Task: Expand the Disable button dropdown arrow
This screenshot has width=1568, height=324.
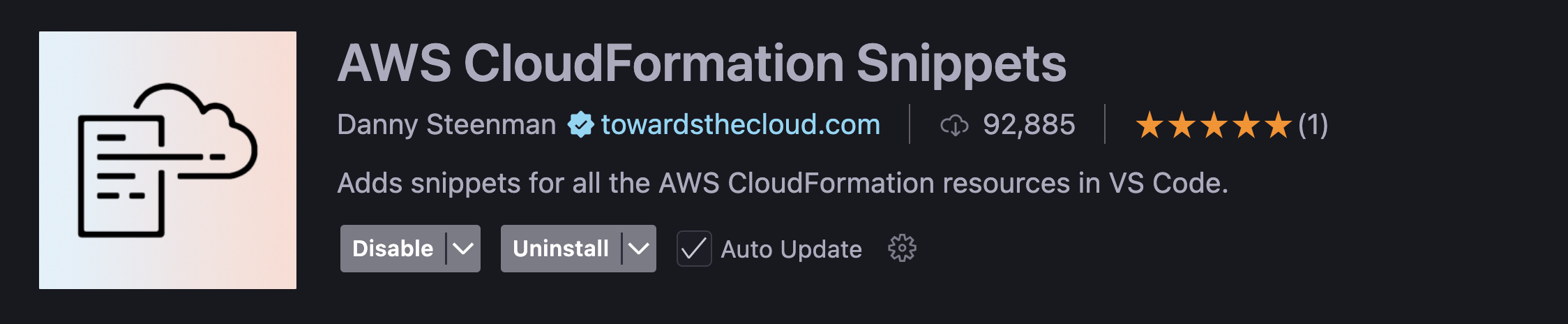Action: click(463, 249)
